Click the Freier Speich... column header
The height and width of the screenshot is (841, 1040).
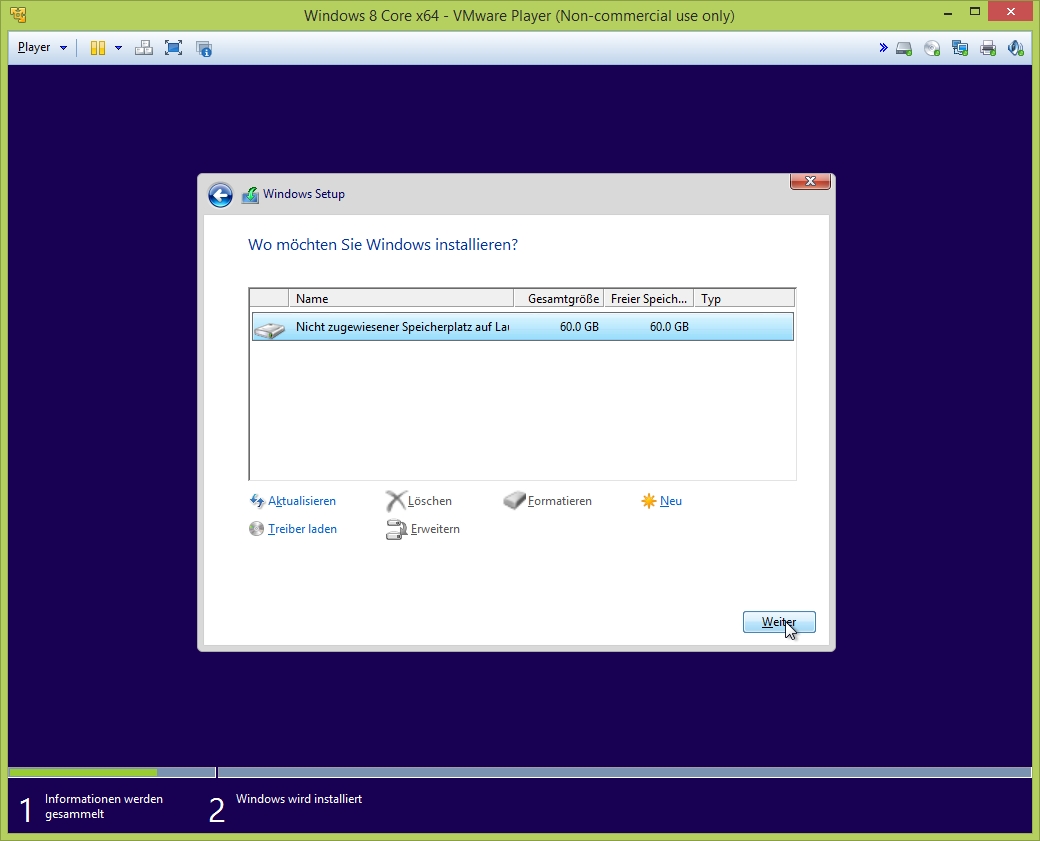pos(649,298)
